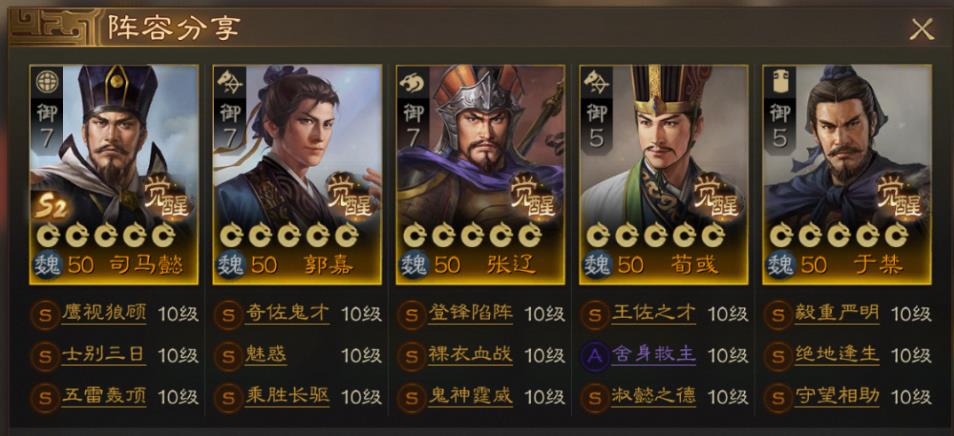The height and width of the screenshot is (436, 954).
Task: View the 荀彧 hero card
Action: pyautogui.click(x=663, y=175)
